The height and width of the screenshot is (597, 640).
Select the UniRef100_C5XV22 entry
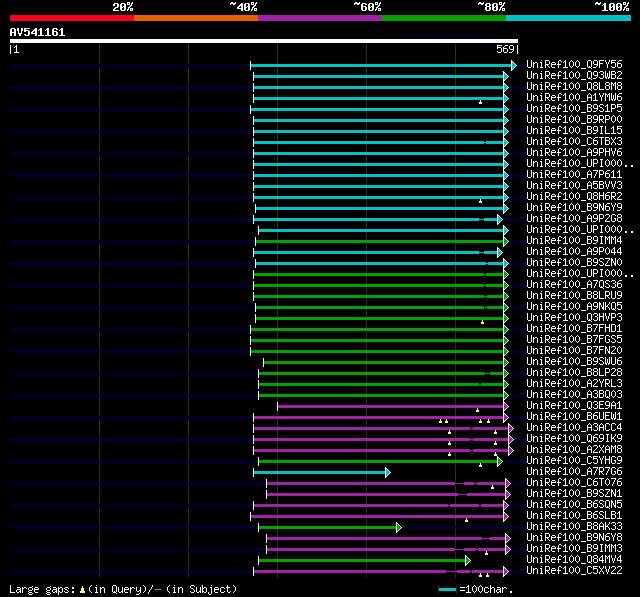[x=574, y=570]
